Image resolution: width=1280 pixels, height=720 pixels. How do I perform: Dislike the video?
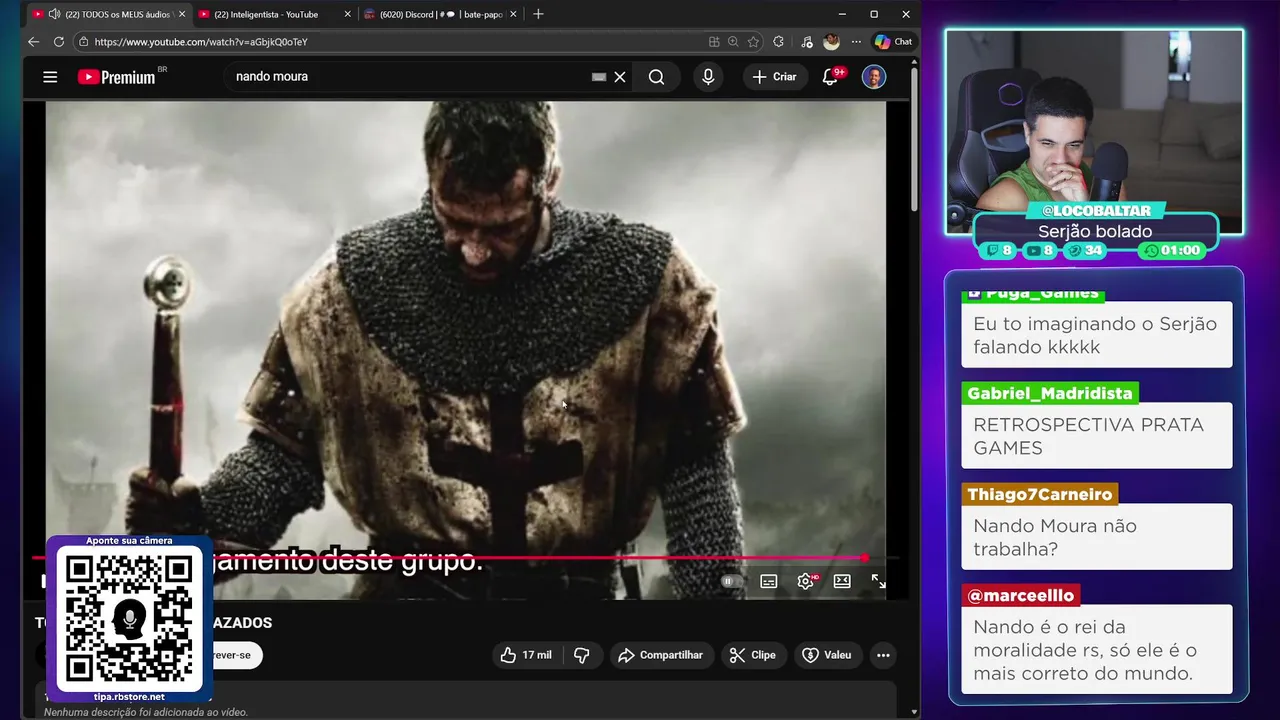(x=582, y=655)
